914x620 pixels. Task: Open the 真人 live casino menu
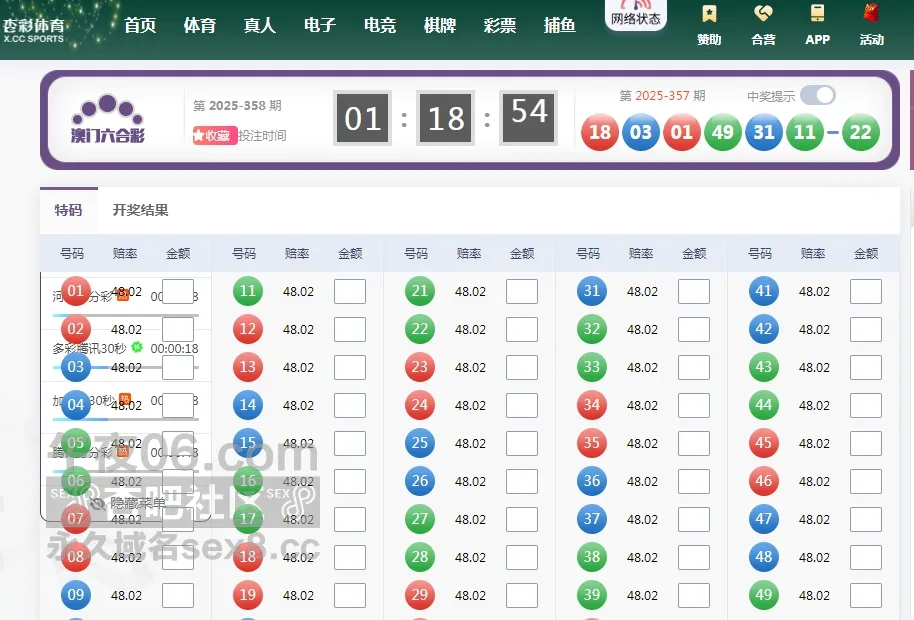coord(260,25)
